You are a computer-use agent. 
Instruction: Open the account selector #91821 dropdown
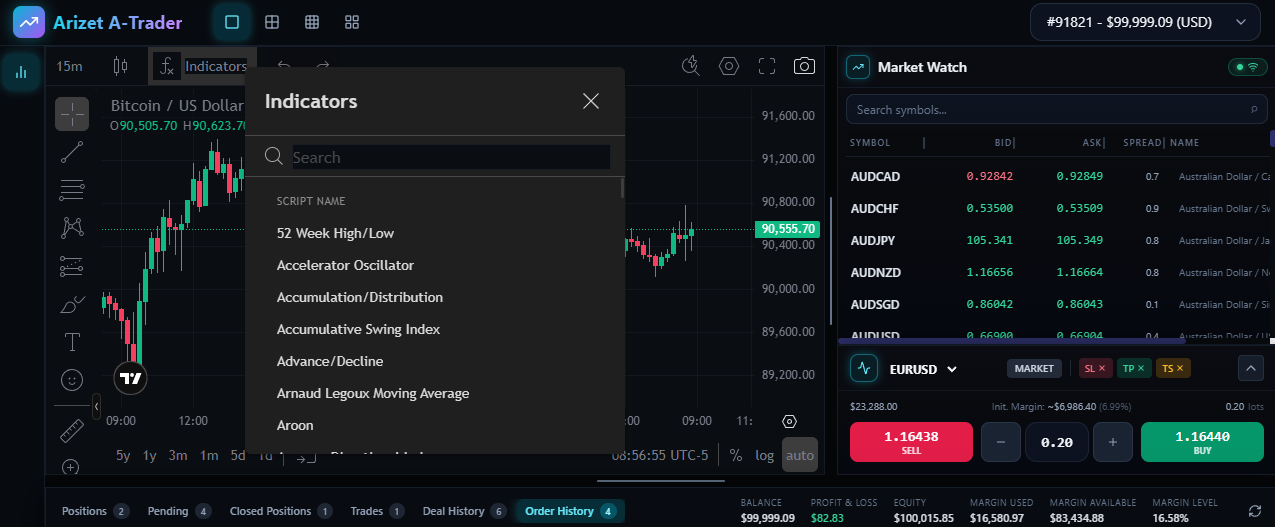click(1145, 22)
